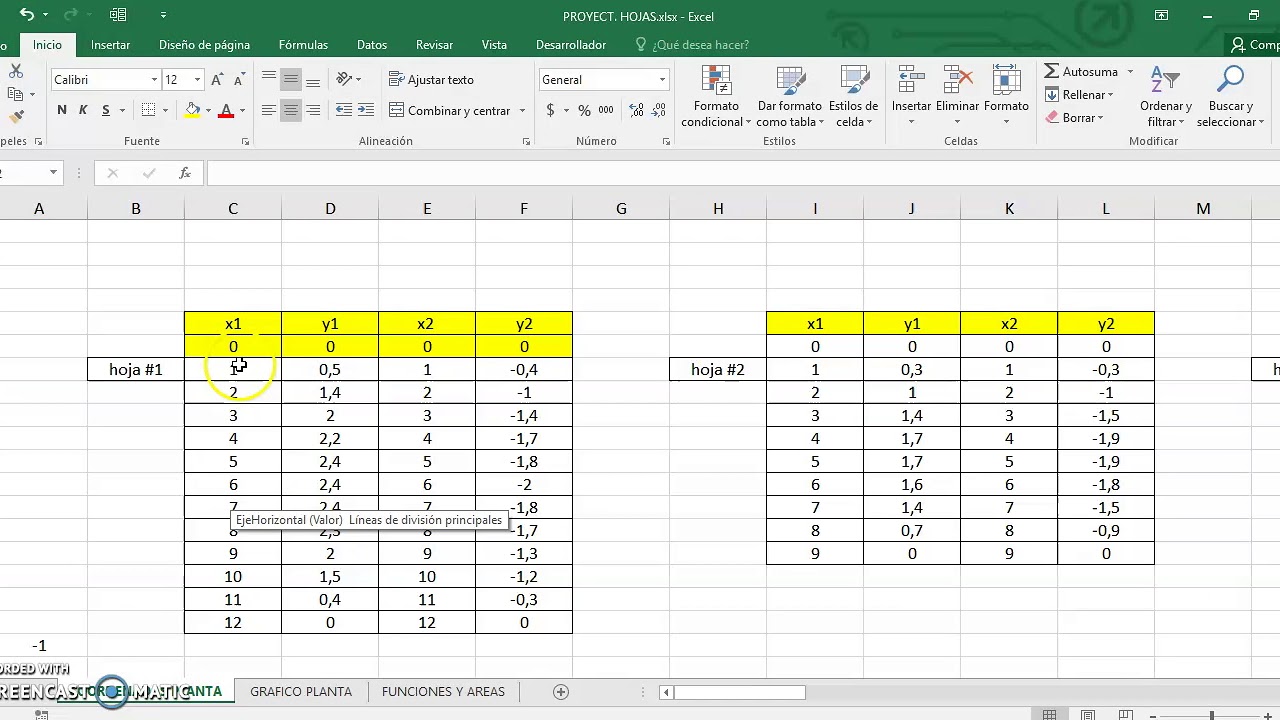Open the Desarrollador ribbon tab
Viewport: 1280px width, 720px height.
click(571, 45)
